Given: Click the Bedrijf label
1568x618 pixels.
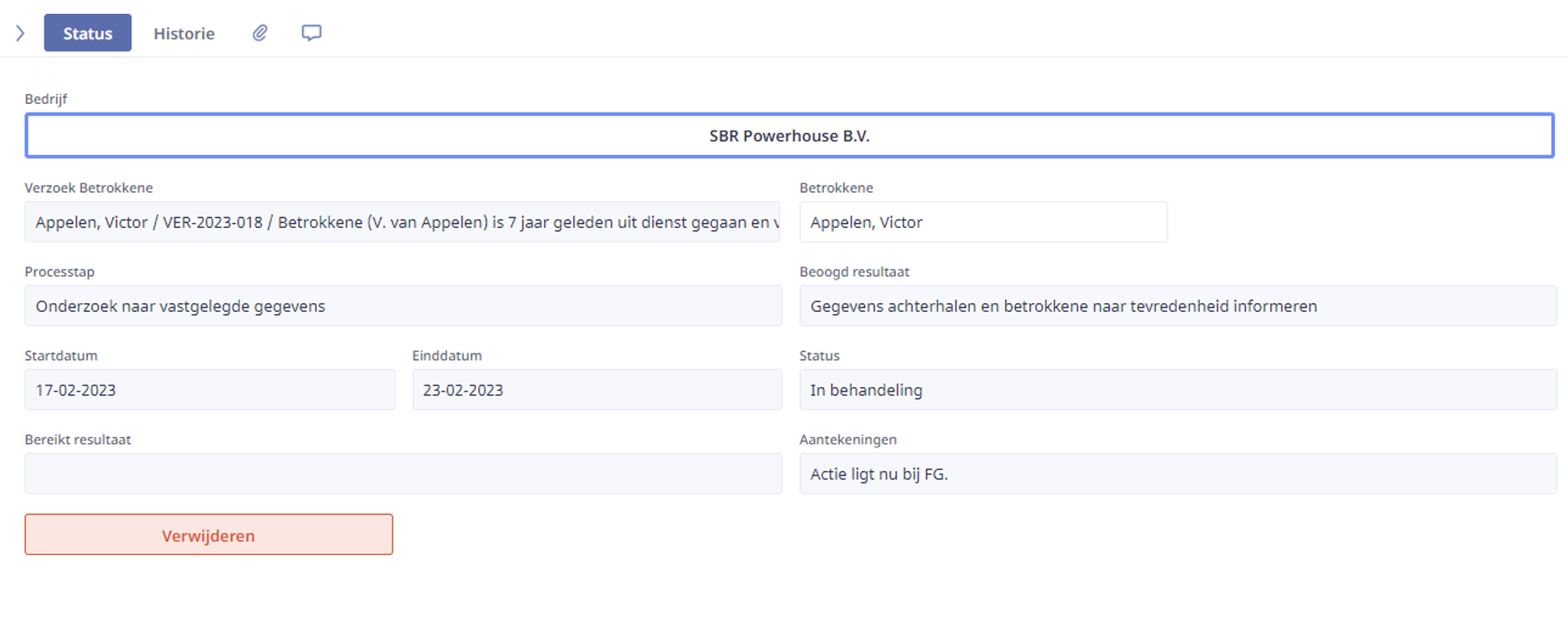Looking at the screenshot, I should (46, 99).
